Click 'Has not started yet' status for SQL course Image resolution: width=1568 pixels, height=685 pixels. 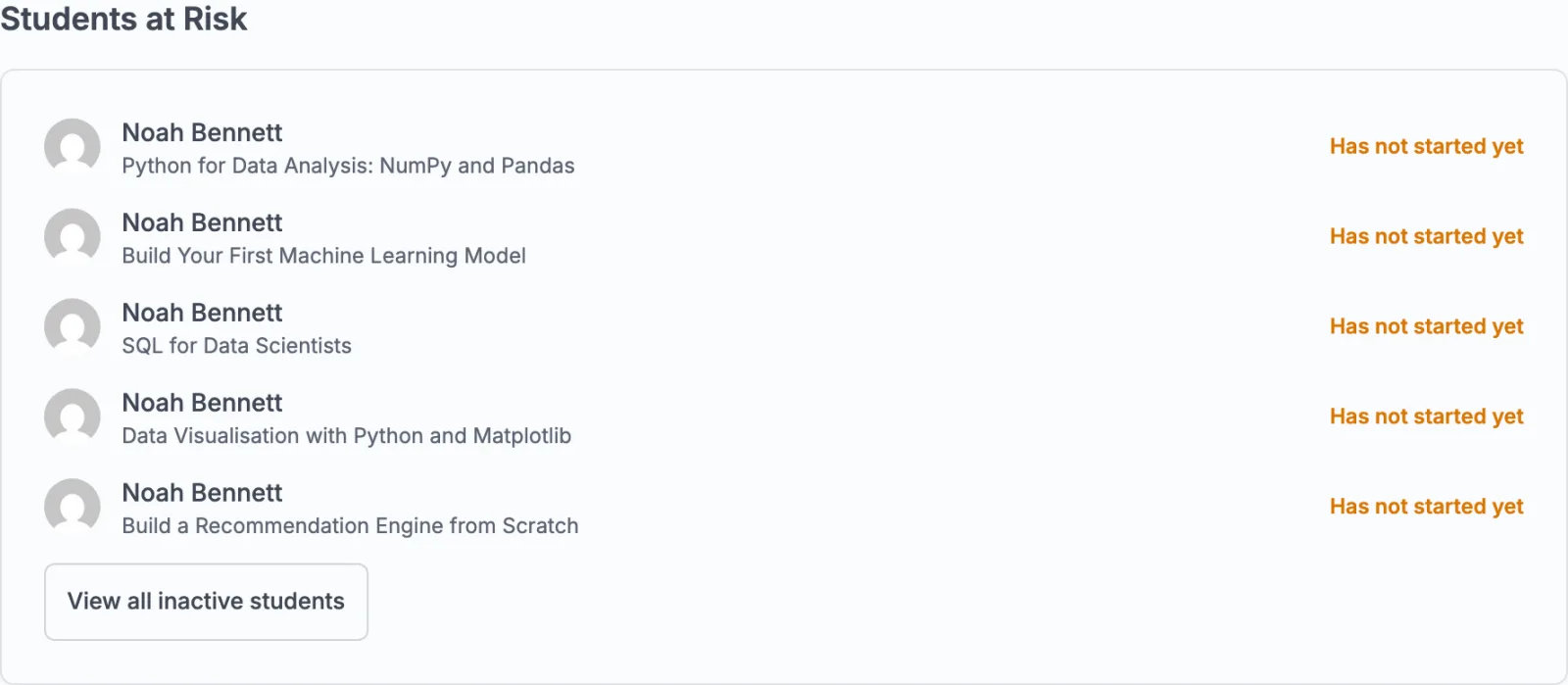1426,327
